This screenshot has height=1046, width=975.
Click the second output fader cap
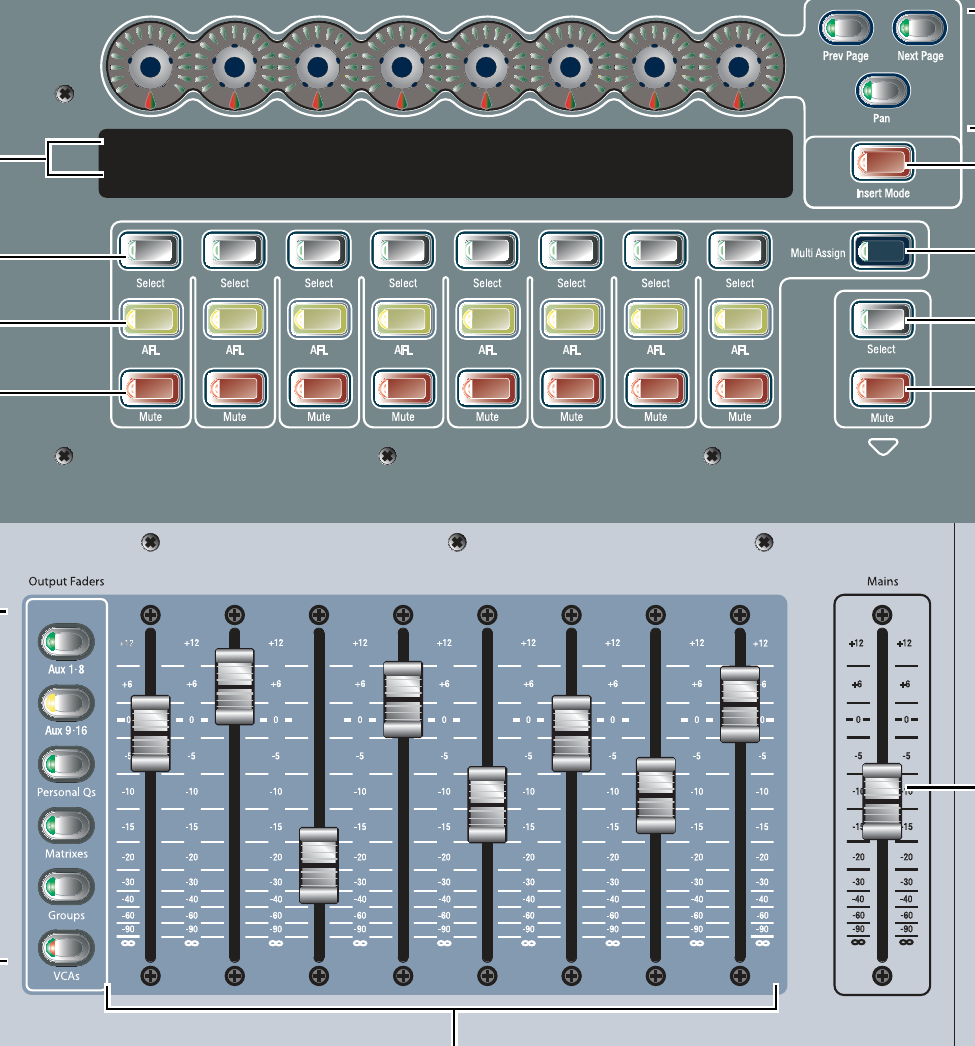coord(235,686)
